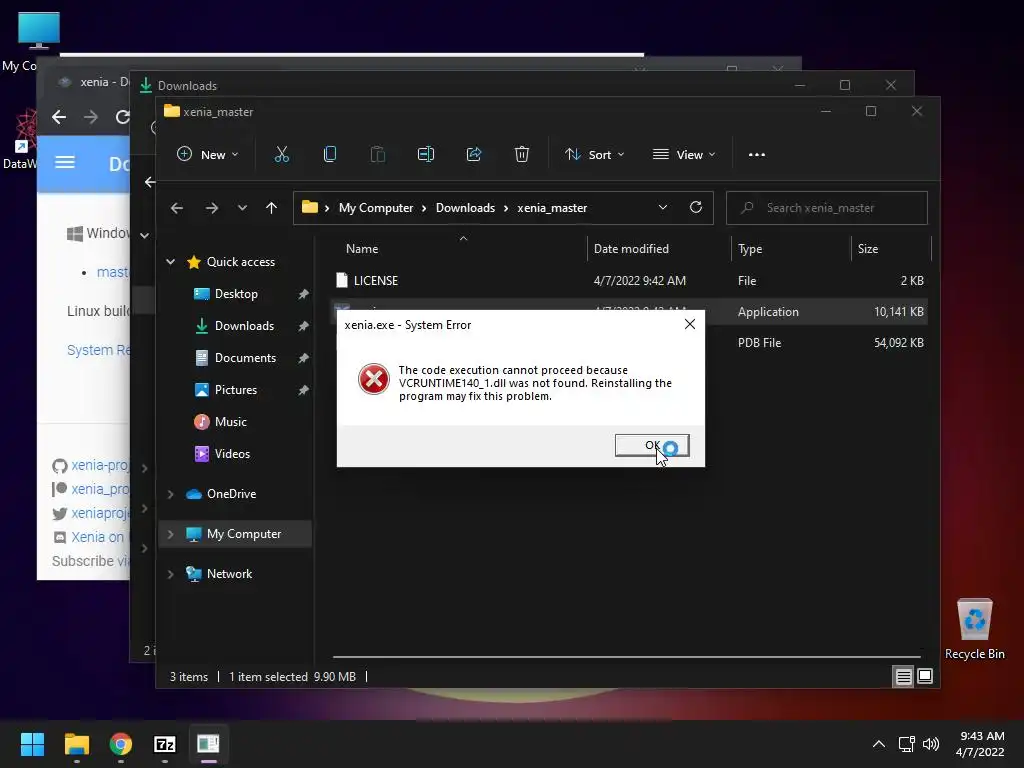Viewport: 1024px width, 768px height.
Task: Open the Sort dropdown menu
Action: point(595,155)
